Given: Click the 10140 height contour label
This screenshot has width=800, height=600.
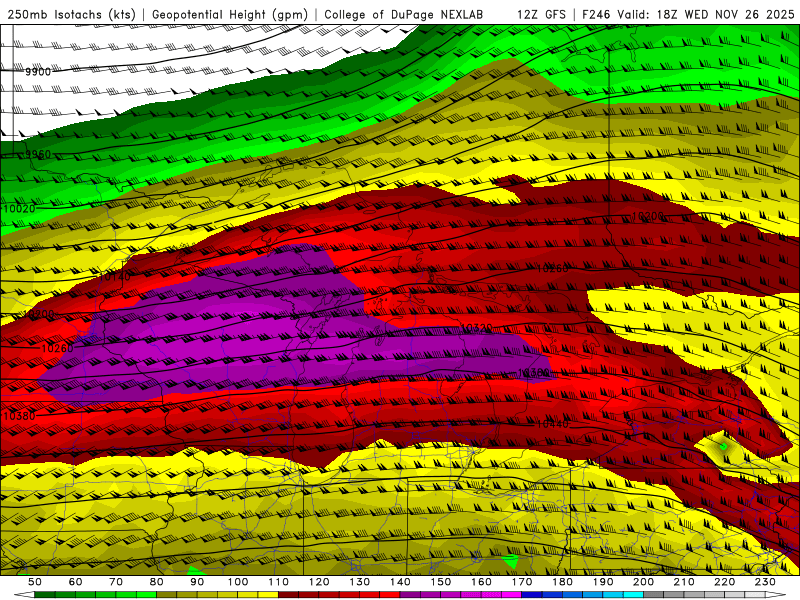Looking at the screenshot, I should pyautogui.click(x=114, y=277).
